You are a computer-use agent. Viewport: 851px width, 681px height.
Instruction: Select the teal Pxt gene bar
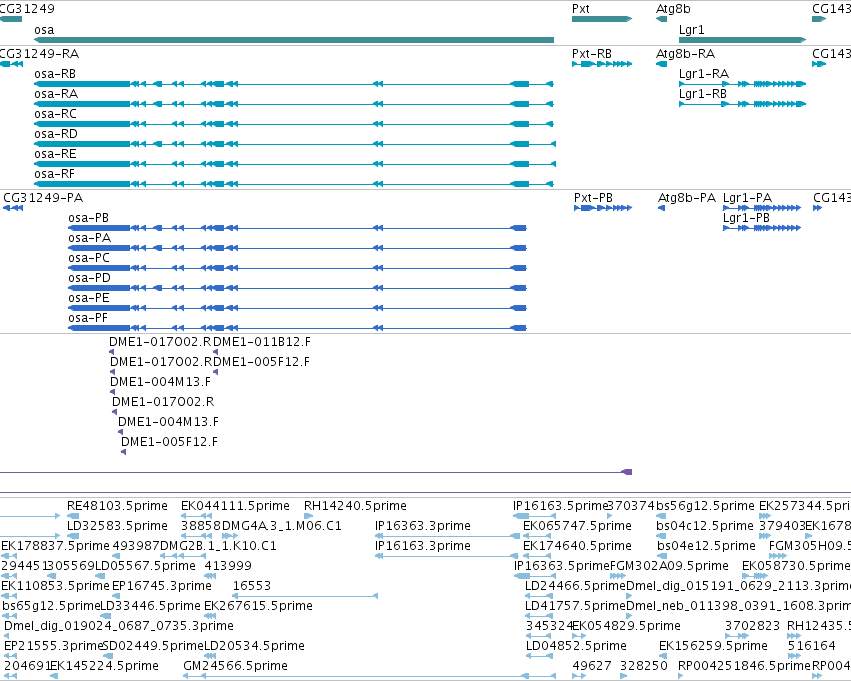tap(602, 19)
